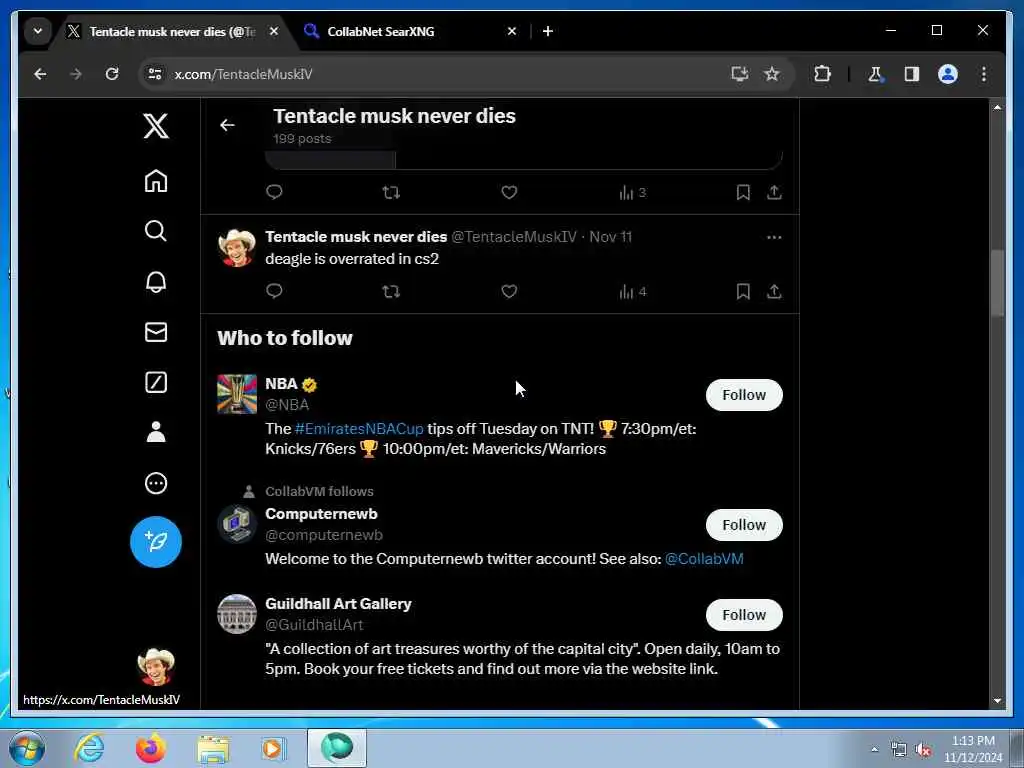This screenshot has height=768, width=1024.
Task: Click the site information icon in address bar
Action: 155,74
